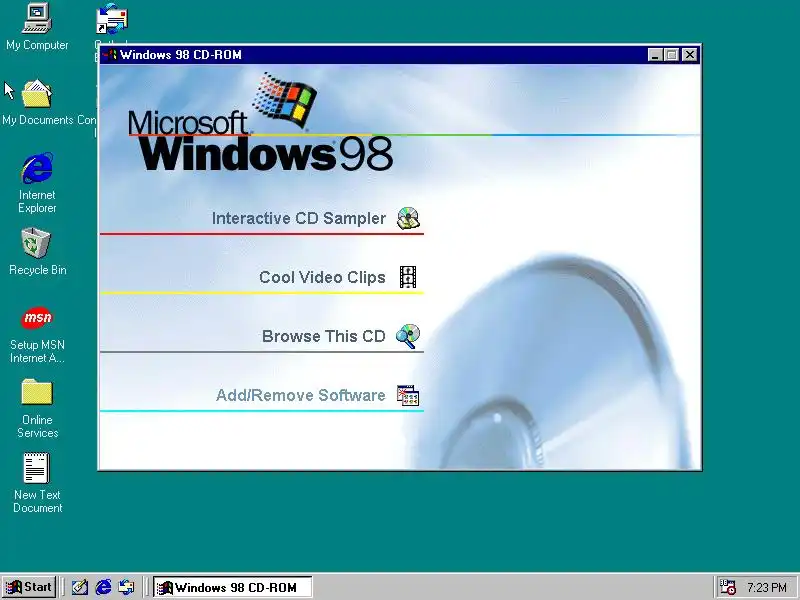Launch Internet Explorer from Quick Launch

[x=103, y=587]
